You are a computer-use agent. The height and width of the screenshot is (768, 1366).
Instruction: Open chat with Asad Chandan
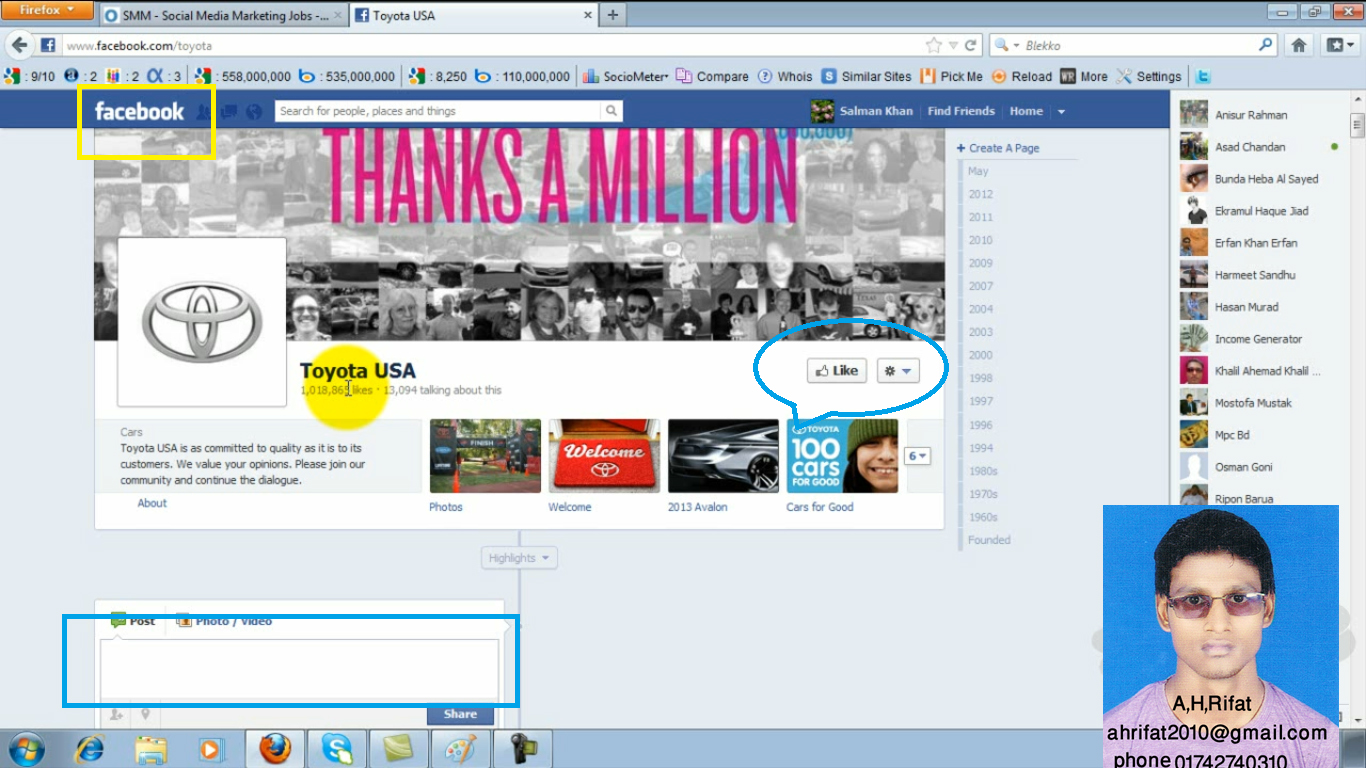point(1260,147)
